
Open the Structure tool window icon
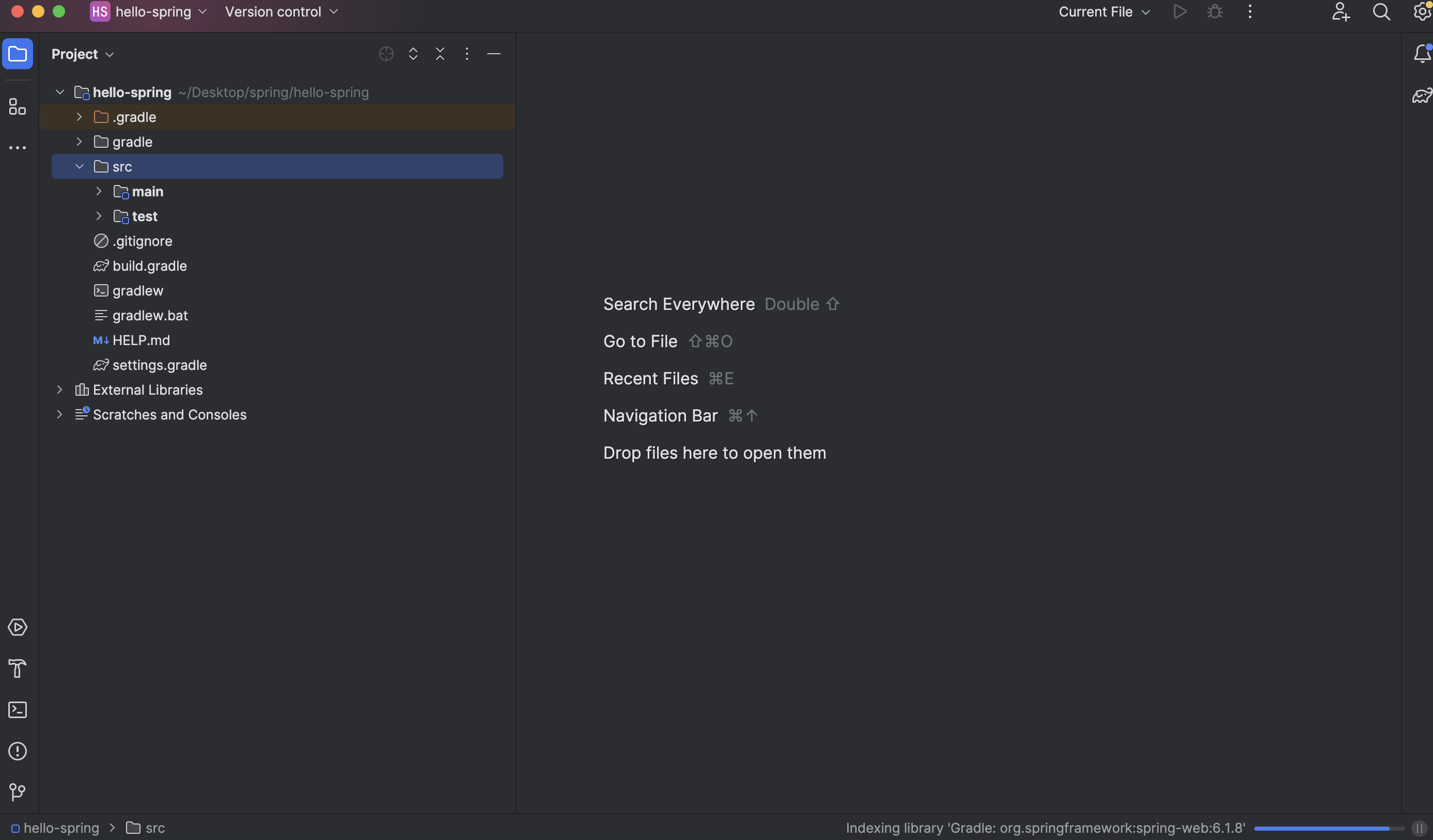17,106
